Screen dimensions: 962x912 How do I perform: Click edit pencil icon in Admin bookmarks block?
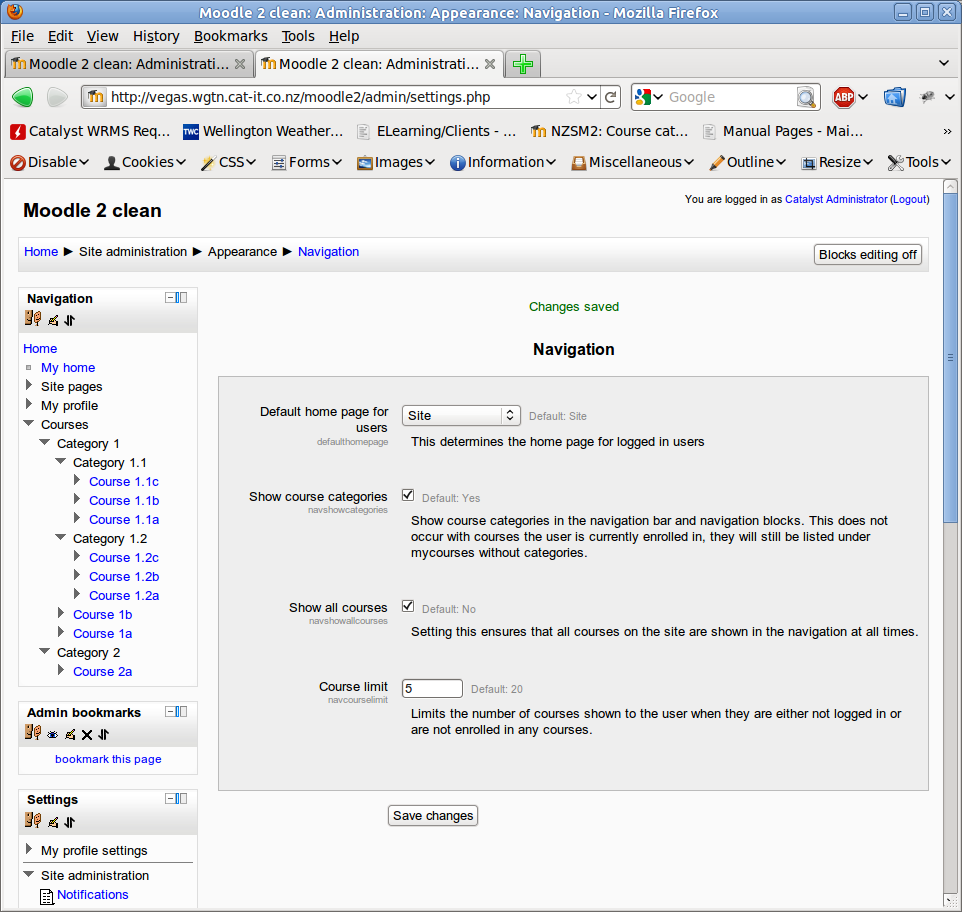(70, 735)
